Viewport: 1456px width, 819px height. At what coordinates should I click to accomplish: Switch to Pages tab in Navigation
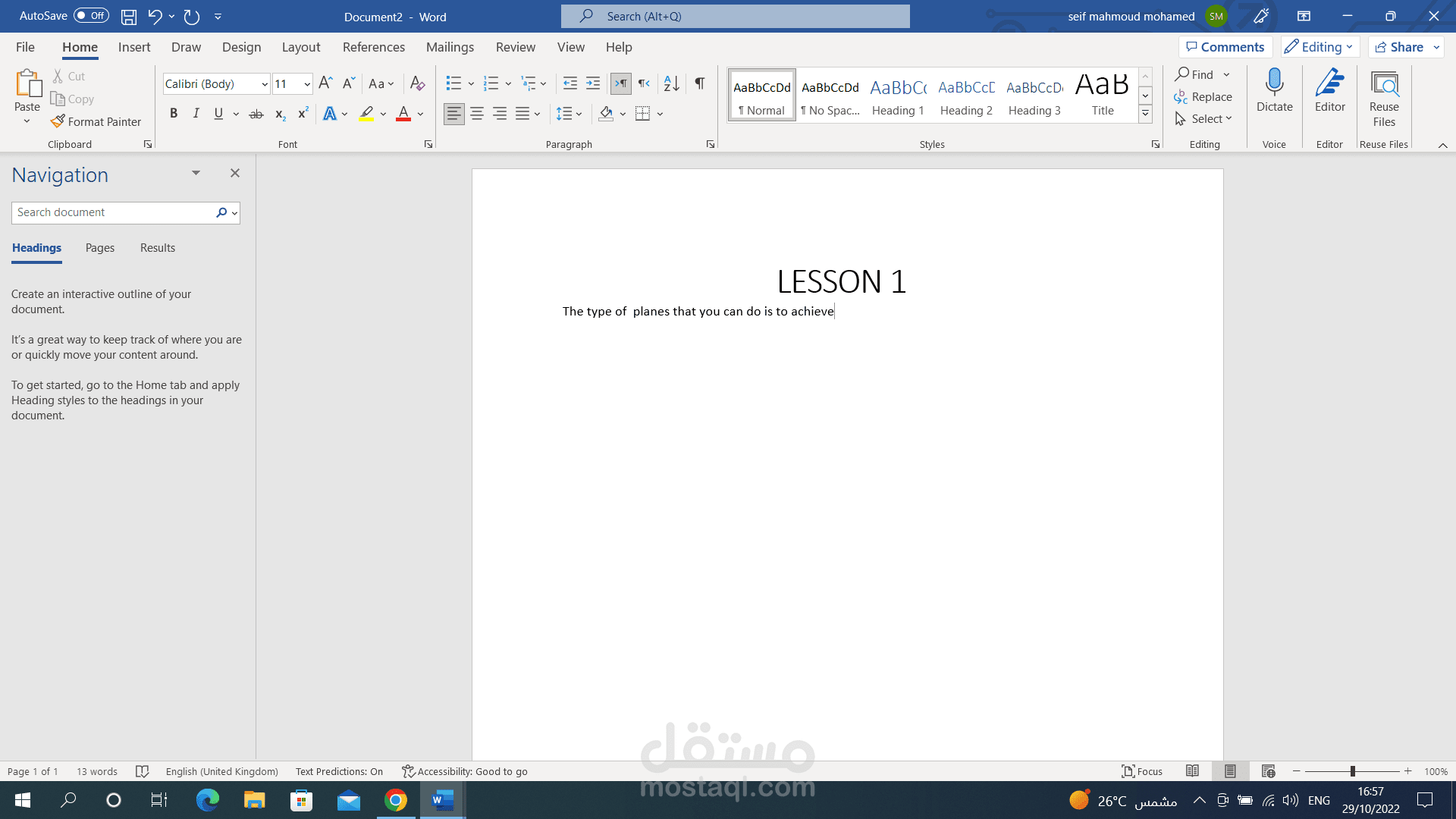tap(100, 248)
